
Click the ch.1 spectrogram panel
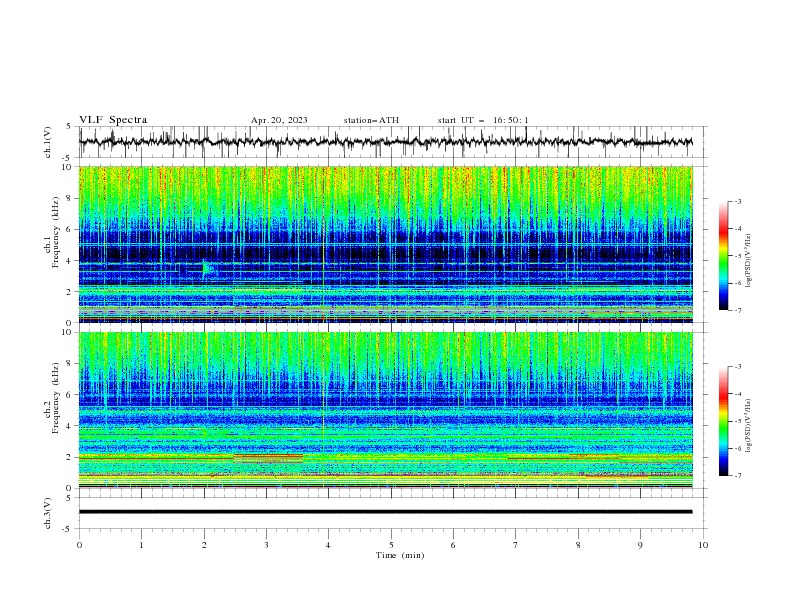(385, 244)
